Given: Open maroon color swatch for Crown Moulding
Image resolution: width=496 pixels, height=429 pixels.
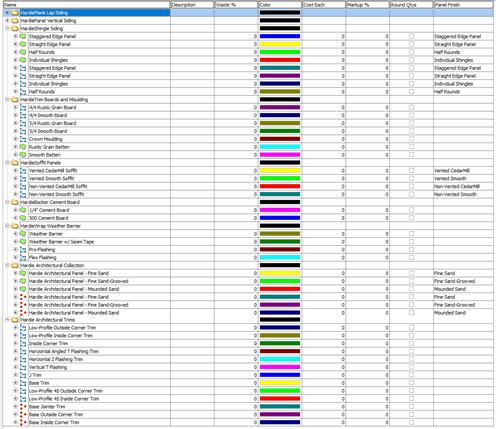Looking at the screenshot, I should pyautogui.click(x=280, y=139).
